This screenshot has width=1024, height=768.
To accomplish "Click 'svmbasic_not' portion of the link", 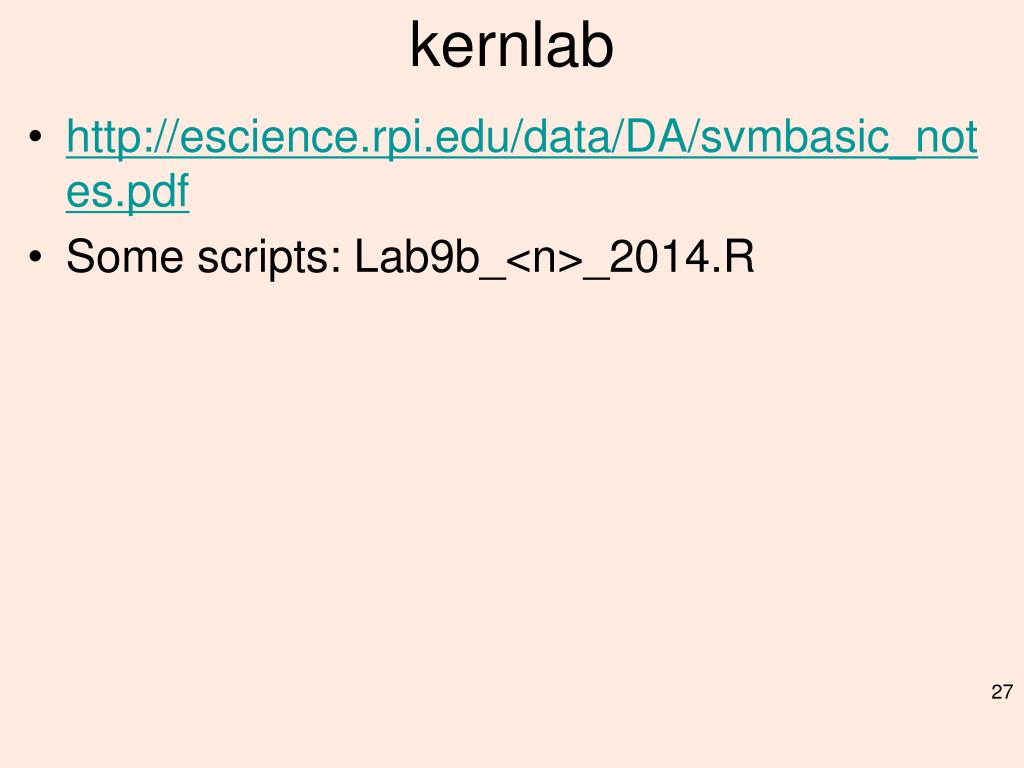I will [x=839, y=138].
